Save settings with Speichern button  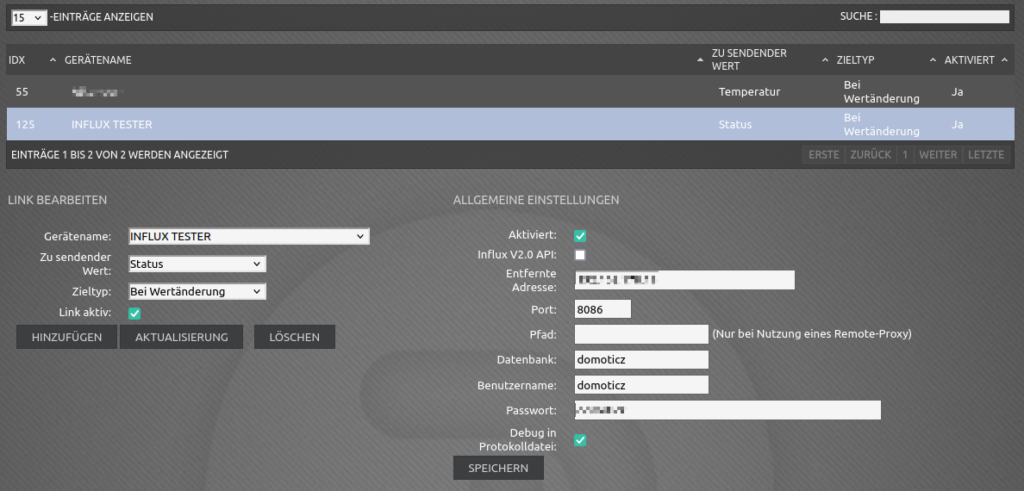pos(498,468)
